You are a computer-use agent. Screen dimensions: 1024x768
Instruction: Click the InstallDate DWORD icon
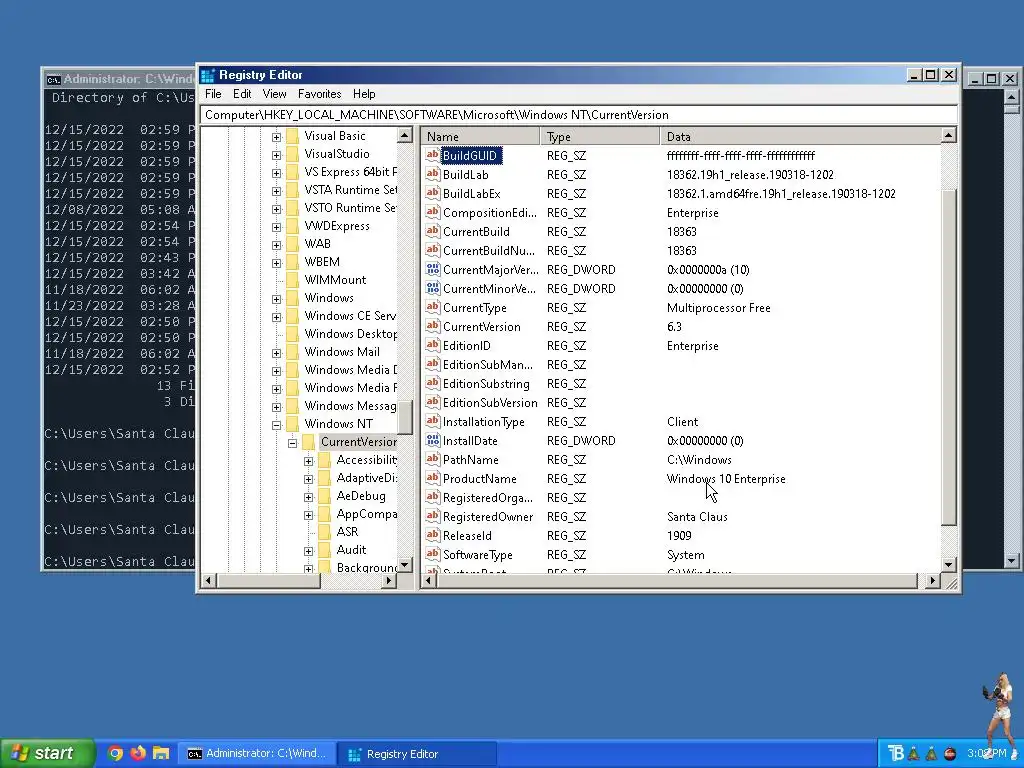tap(432, 440)
